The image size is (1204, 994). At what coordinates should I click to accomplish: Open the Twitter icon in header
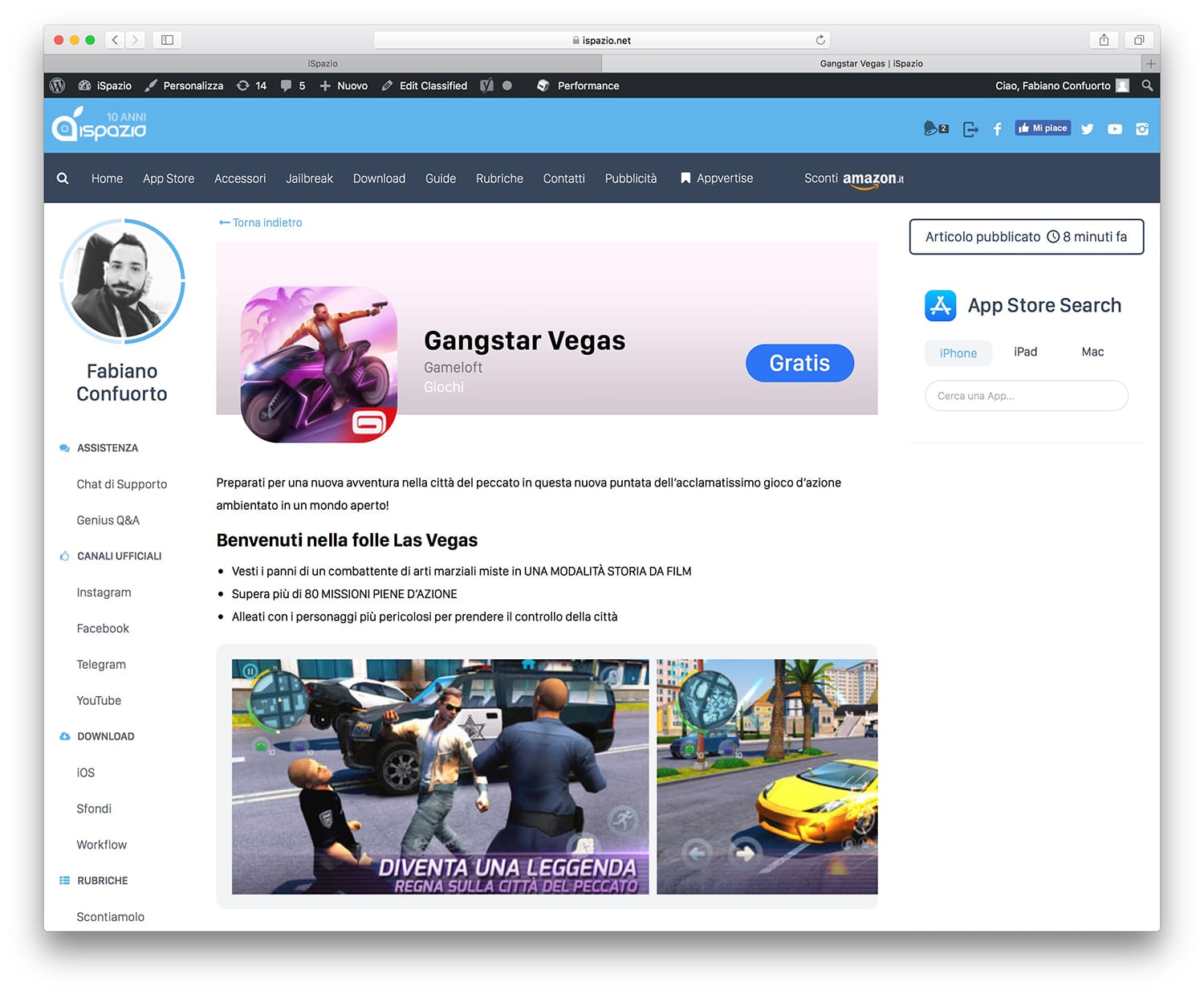[1088, 128]
